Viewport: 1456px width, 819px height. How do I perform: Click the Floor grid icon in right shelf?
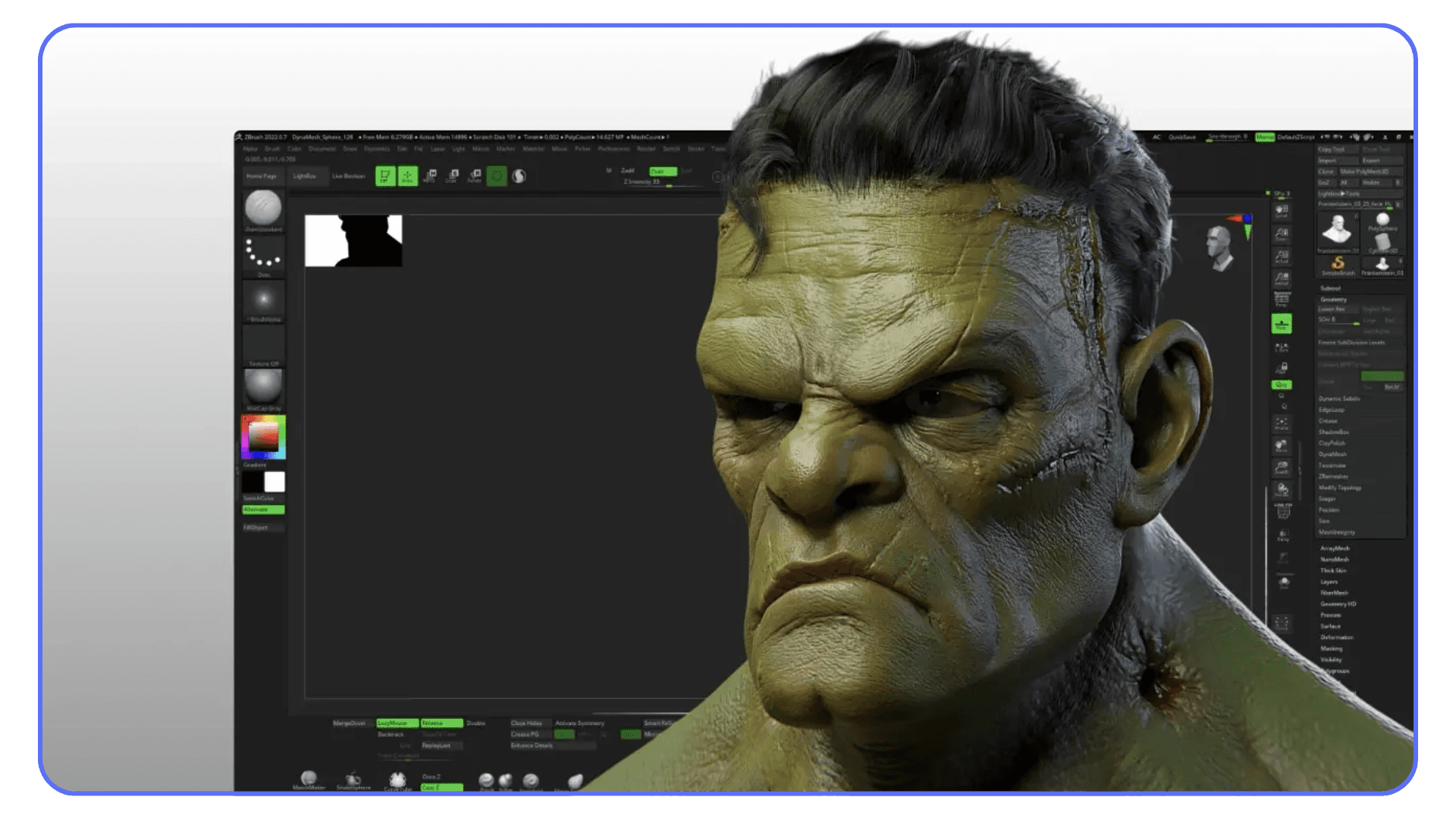(x=1282, y=324)
